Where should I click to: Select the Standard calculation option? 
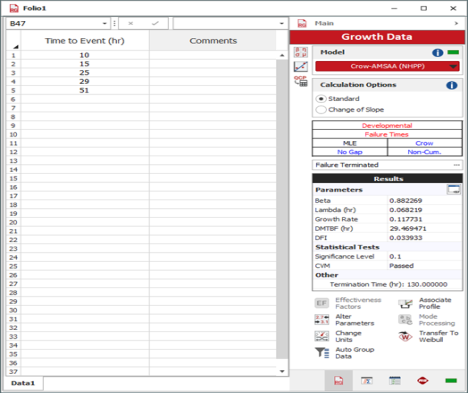tap(321, 99)
